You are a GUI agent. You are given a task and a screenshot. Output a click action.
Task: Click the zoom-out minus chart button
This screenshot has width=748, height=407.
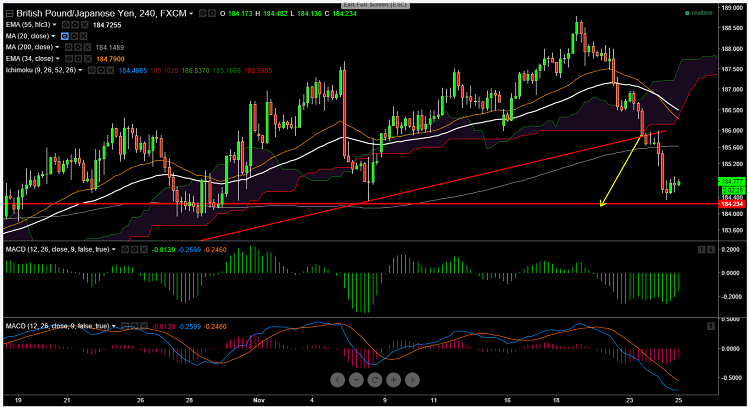pos(356,380)
